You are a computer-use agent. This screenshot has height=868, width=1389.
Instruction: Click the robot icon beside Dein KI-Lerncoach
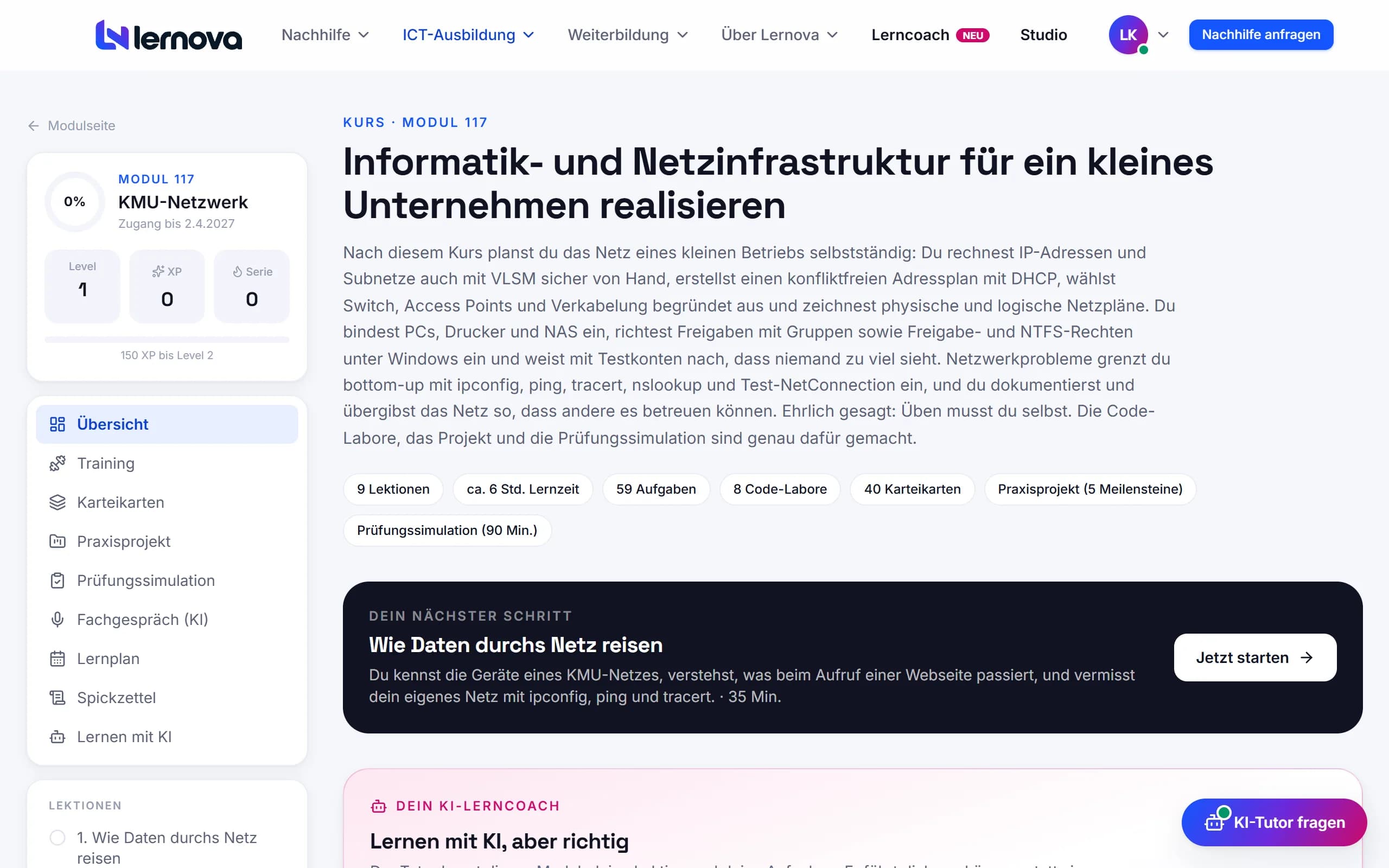[x=379, y=806]
